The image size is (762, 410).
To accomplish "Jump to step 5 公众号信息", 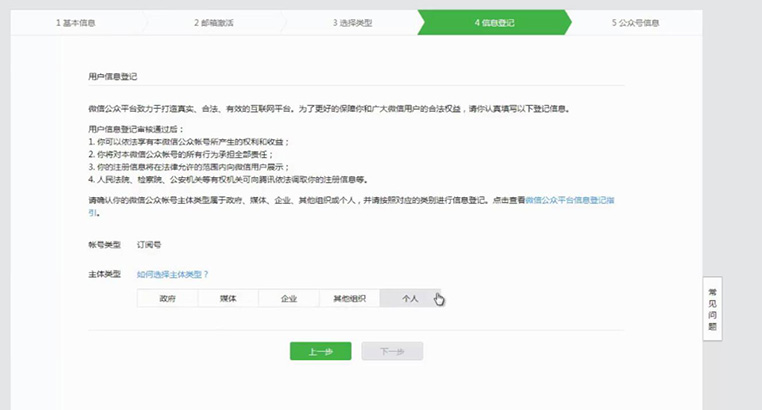I will click(x=634, y=22).
